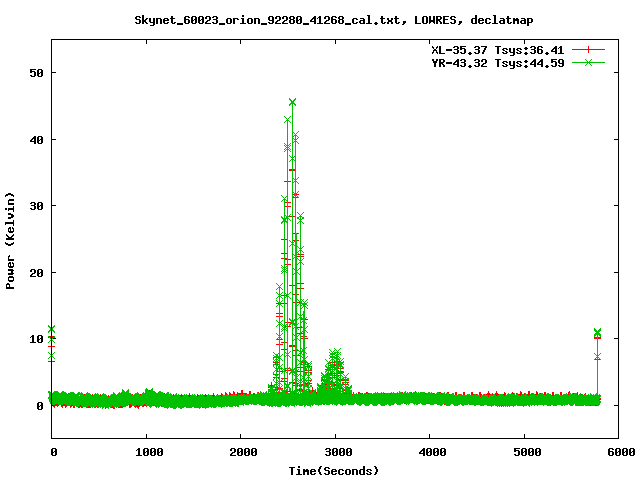Click the Power (Kelvin) axis label

[10, 241]
